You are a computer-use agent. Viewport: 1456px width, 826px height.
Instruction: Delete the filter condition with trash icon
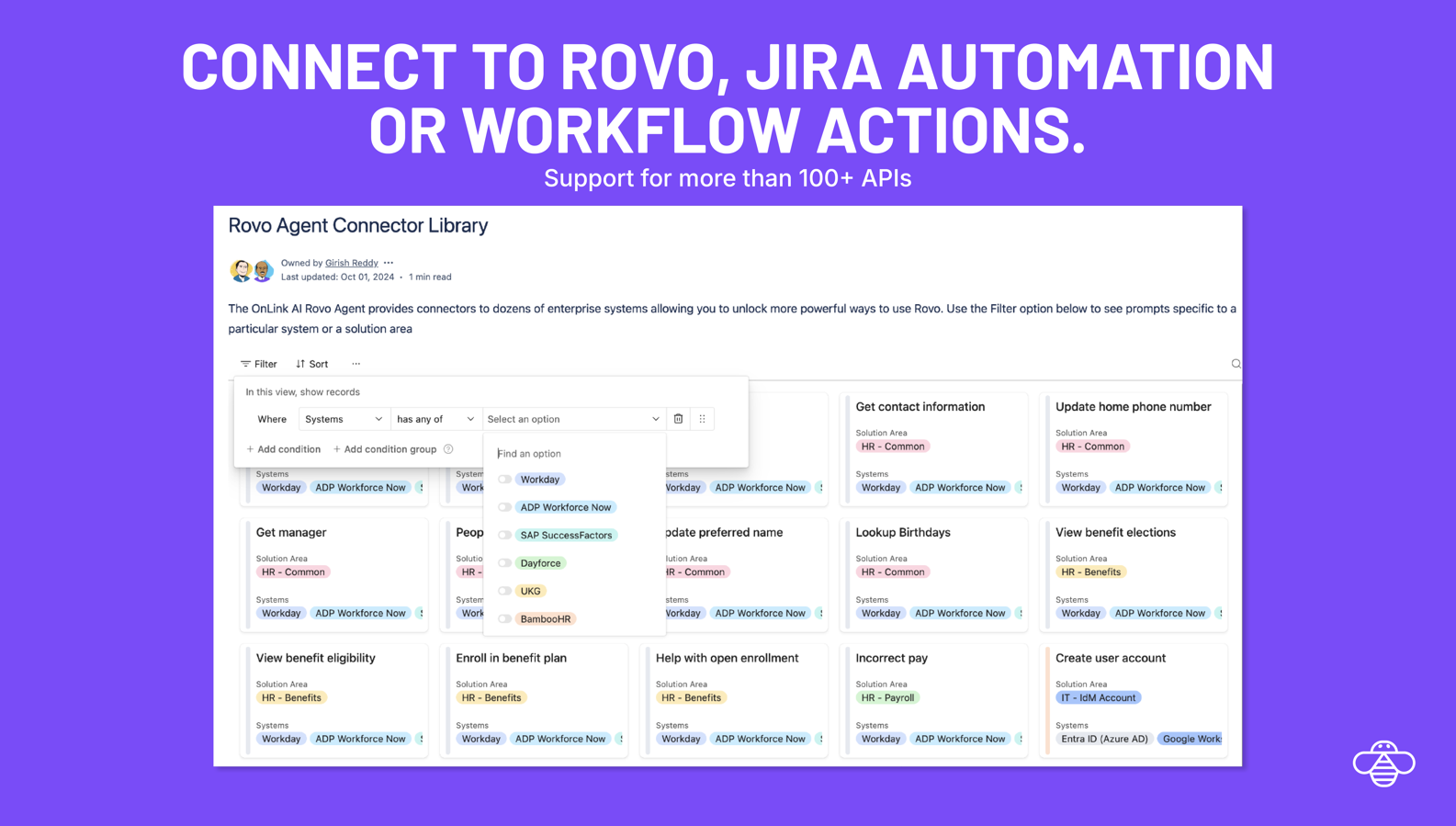coord(679,419)
